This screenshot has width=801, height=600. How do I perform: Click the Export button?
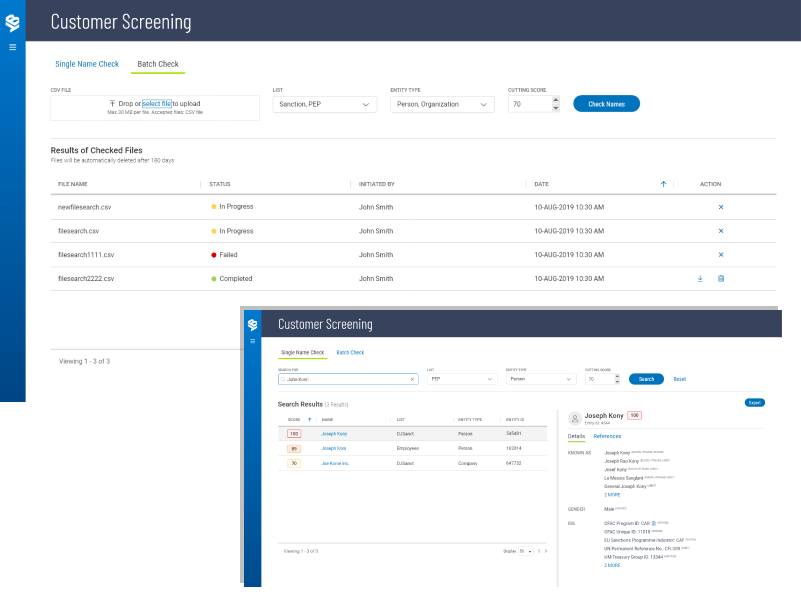[755, 402]
